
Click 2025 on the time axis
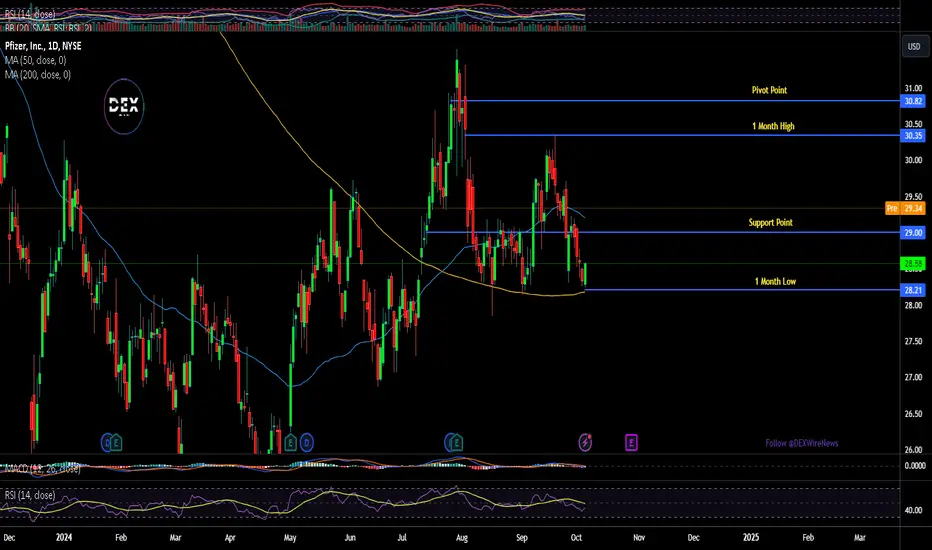(x=751, y=537)
